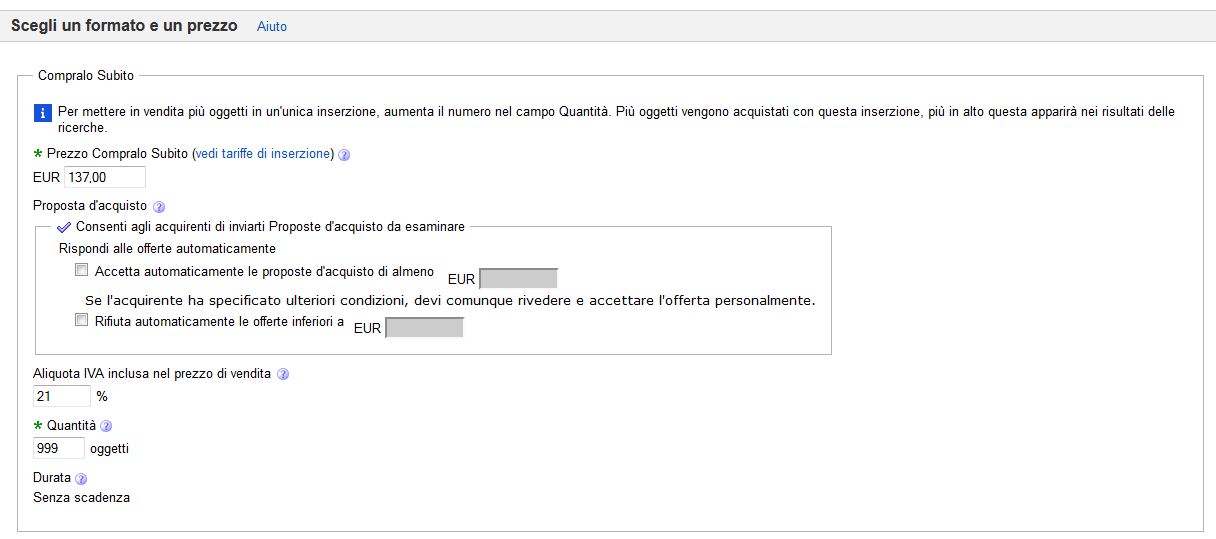This screenshot has width=1216, height=539.
Task: Click help icon beside Prezzo Compralo Subito
Action: 344,155
